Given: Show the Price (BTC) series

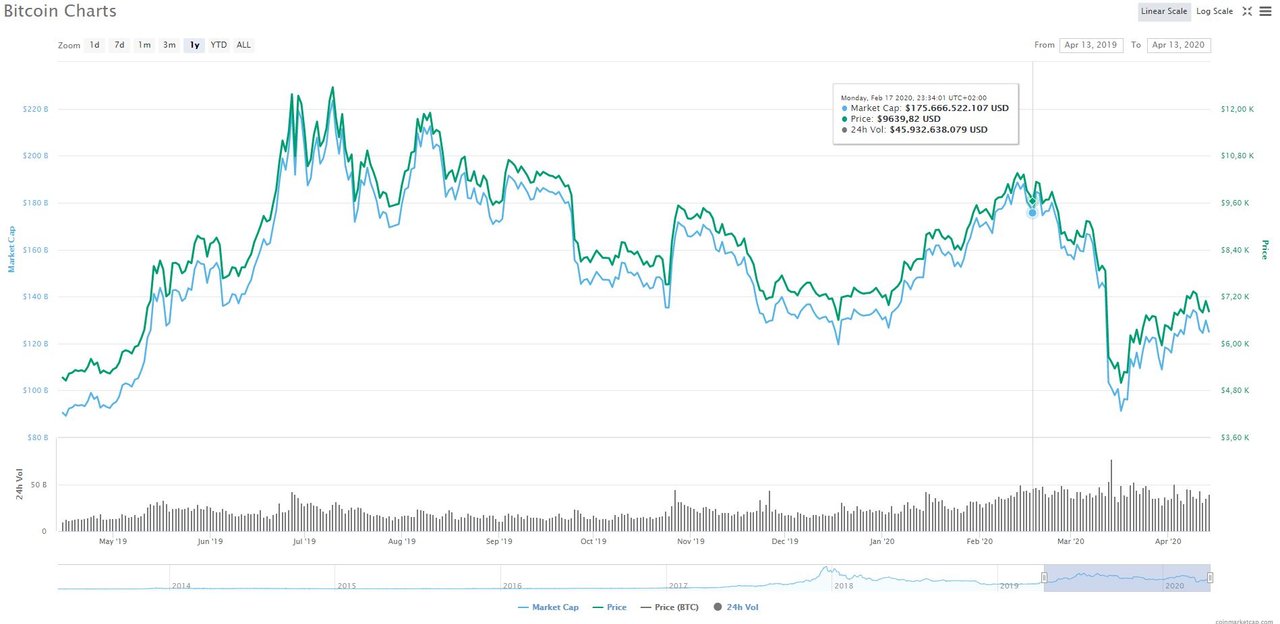Looking at the screenshot, I should 668,607.
